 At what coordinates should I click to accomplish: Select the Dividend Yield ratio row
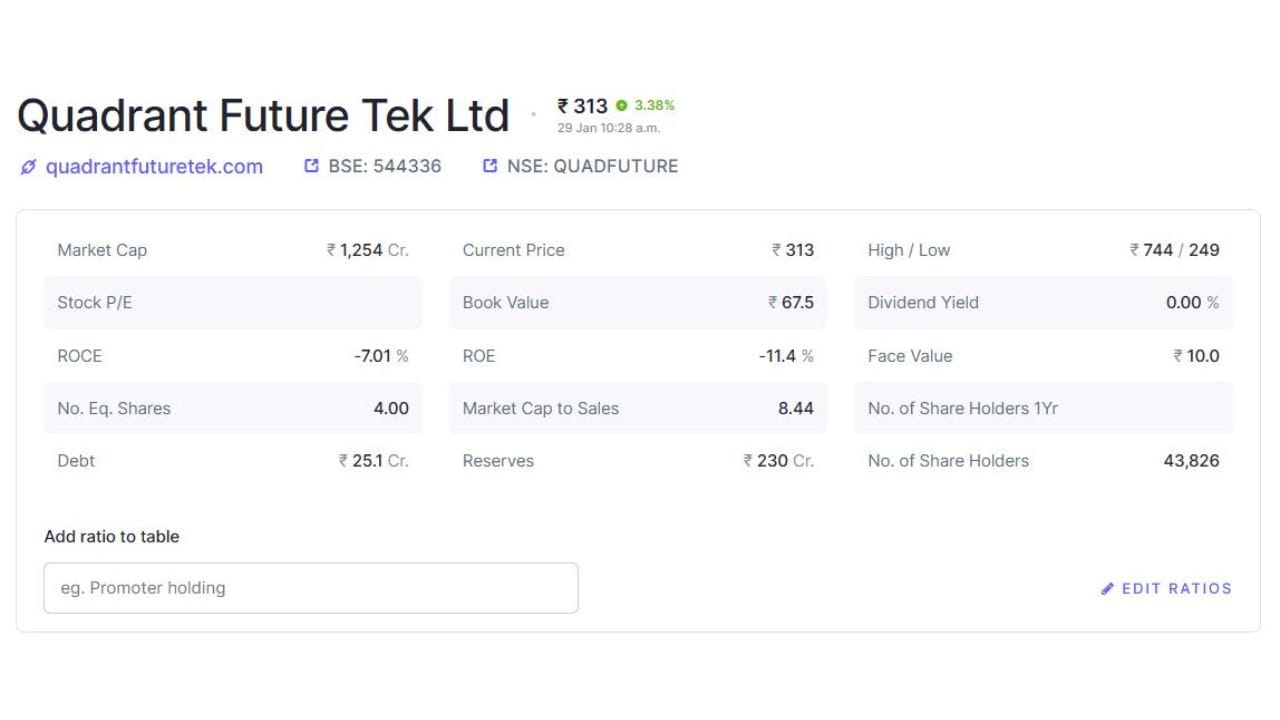(1042, 303)
